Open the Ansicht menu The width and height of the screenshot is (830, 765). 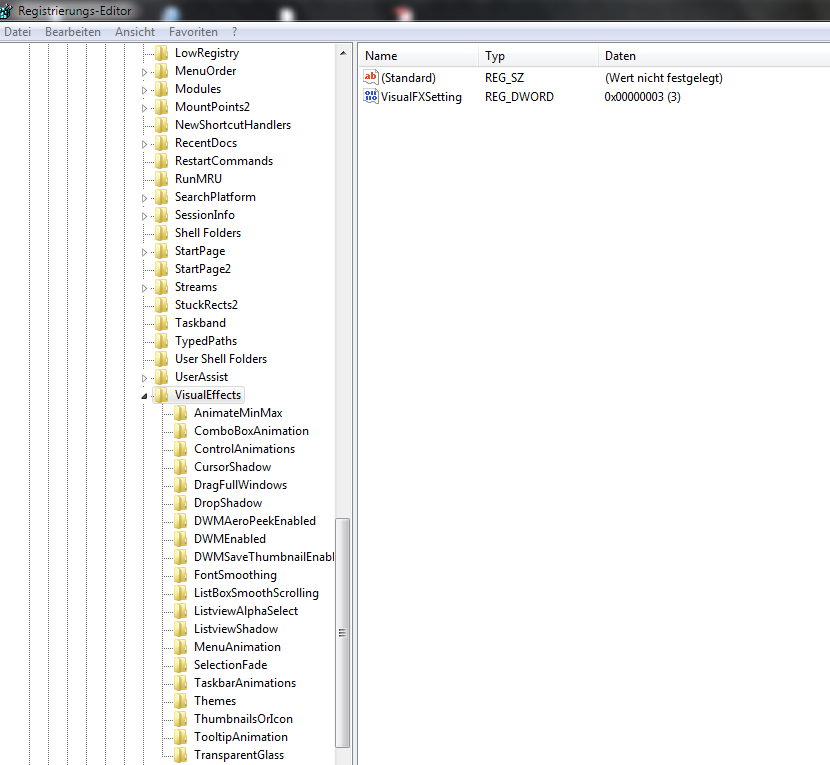pyautogui.click(x=135, y=32)
